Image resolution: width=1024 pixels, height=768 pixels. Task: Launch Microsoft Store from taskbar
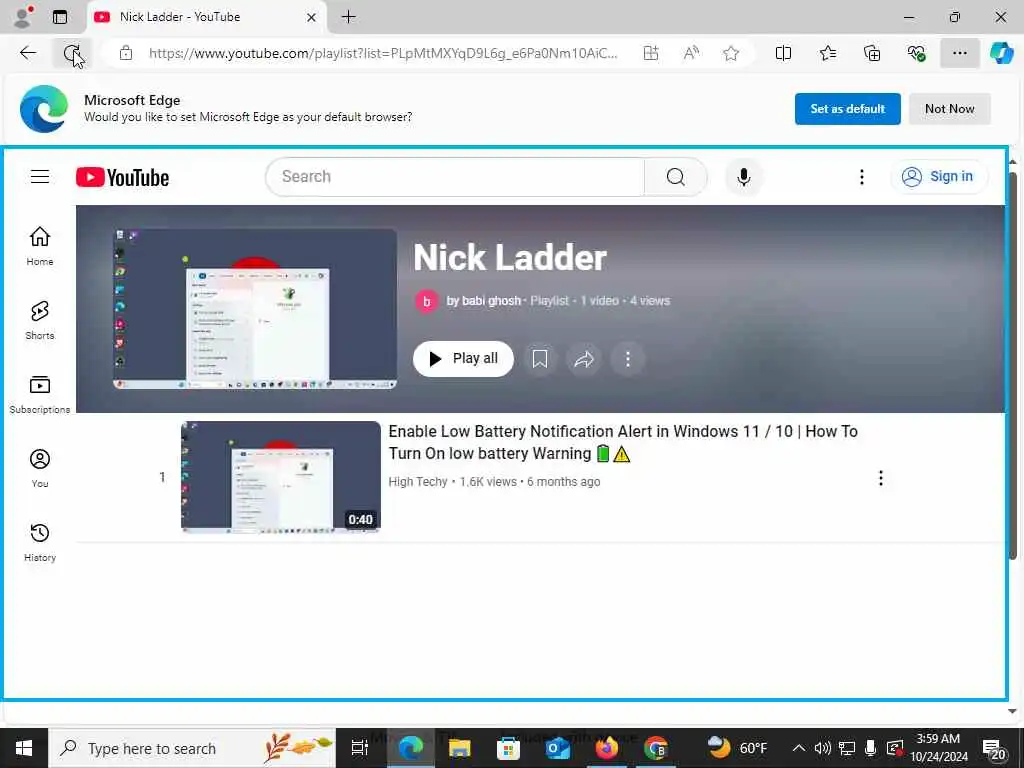tap(508, 748)
